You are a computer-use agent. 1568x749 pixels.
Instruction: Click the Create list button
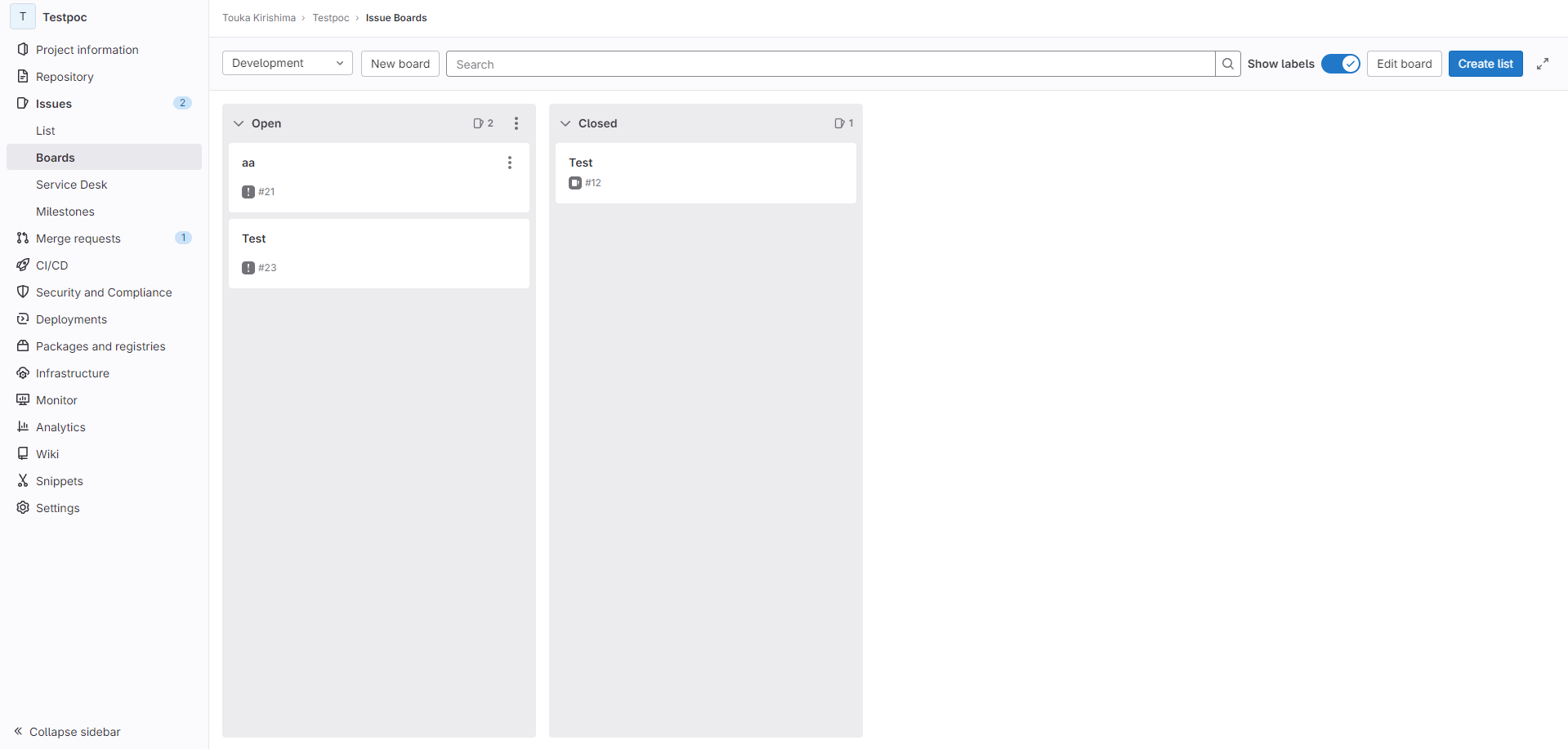click(1485, 64)
